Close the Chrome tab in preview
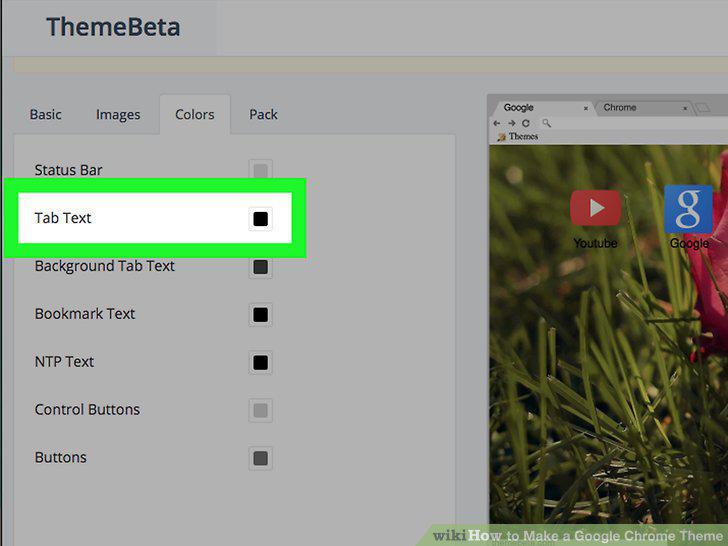The width and height of the screenshot is (728, 546). (685, 108)
